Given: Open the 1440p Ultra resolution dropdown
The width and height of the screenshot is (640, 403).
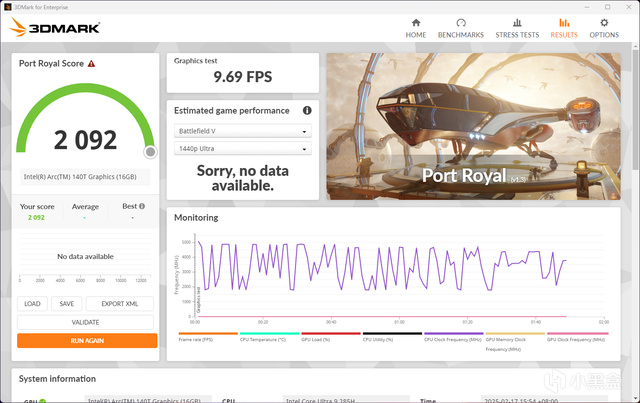Looking at the screenshot, I should [x=242, y=149].
